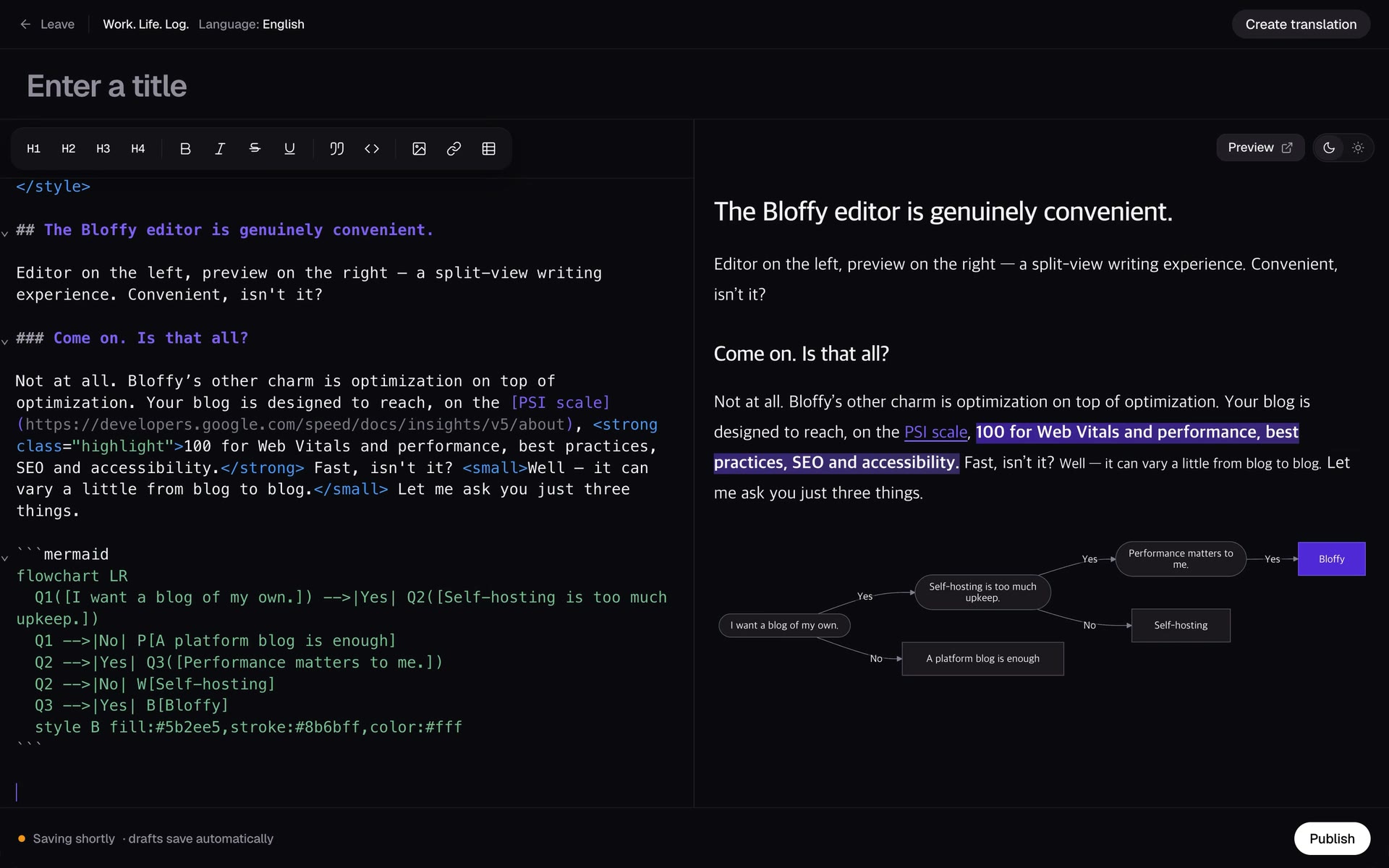Click the Work. Life. Log. blog name

145,24
